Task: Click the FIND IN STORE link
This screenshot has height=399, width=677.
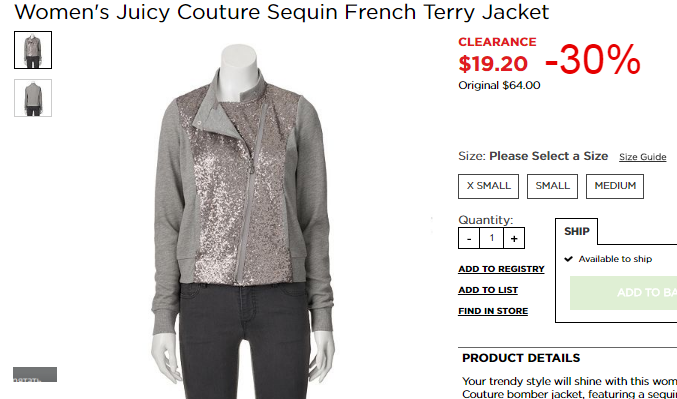Action: [493, 311]
